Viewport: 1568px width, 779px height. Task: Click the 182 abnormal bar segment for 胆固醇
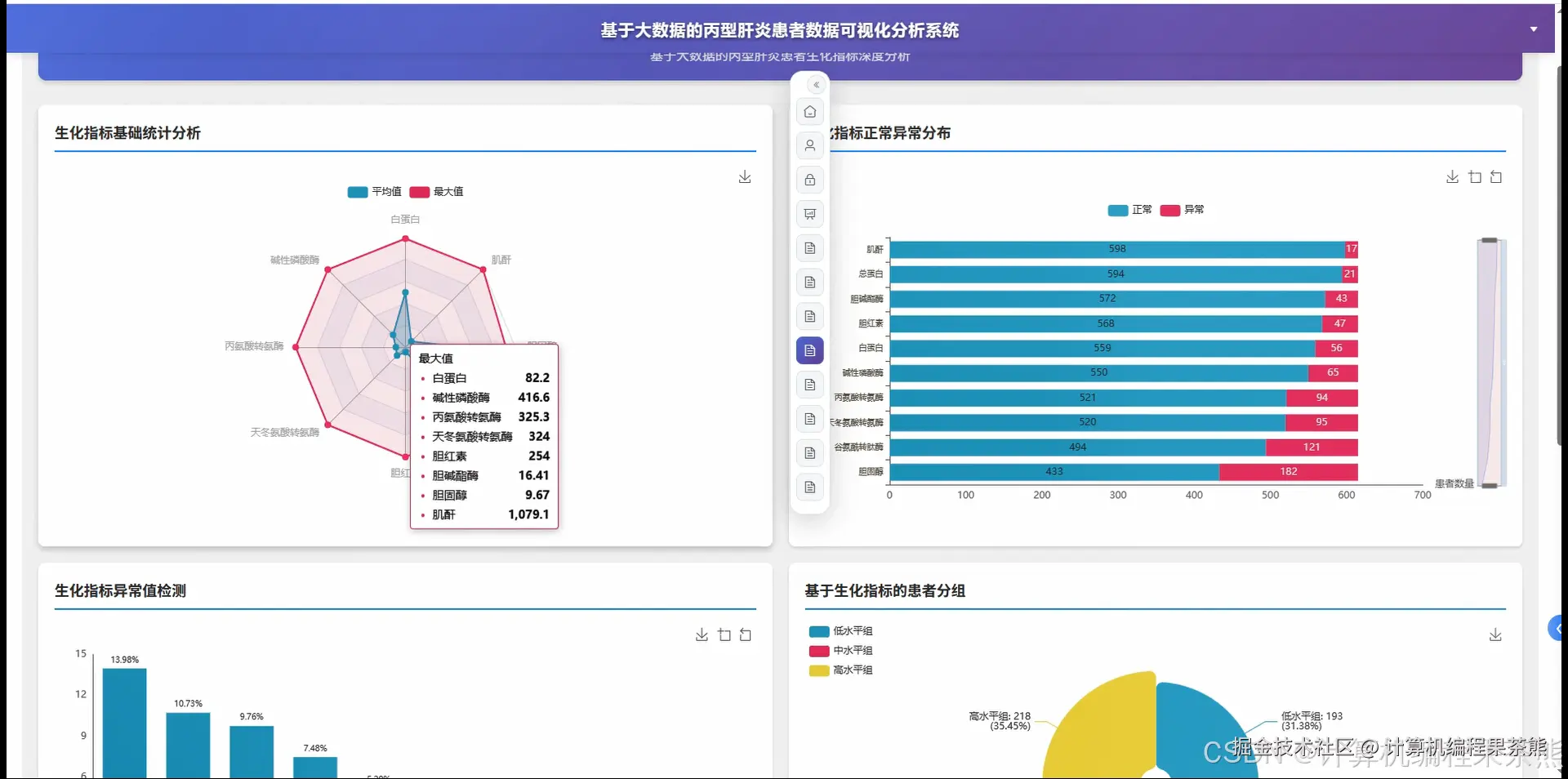point(1289,472)
